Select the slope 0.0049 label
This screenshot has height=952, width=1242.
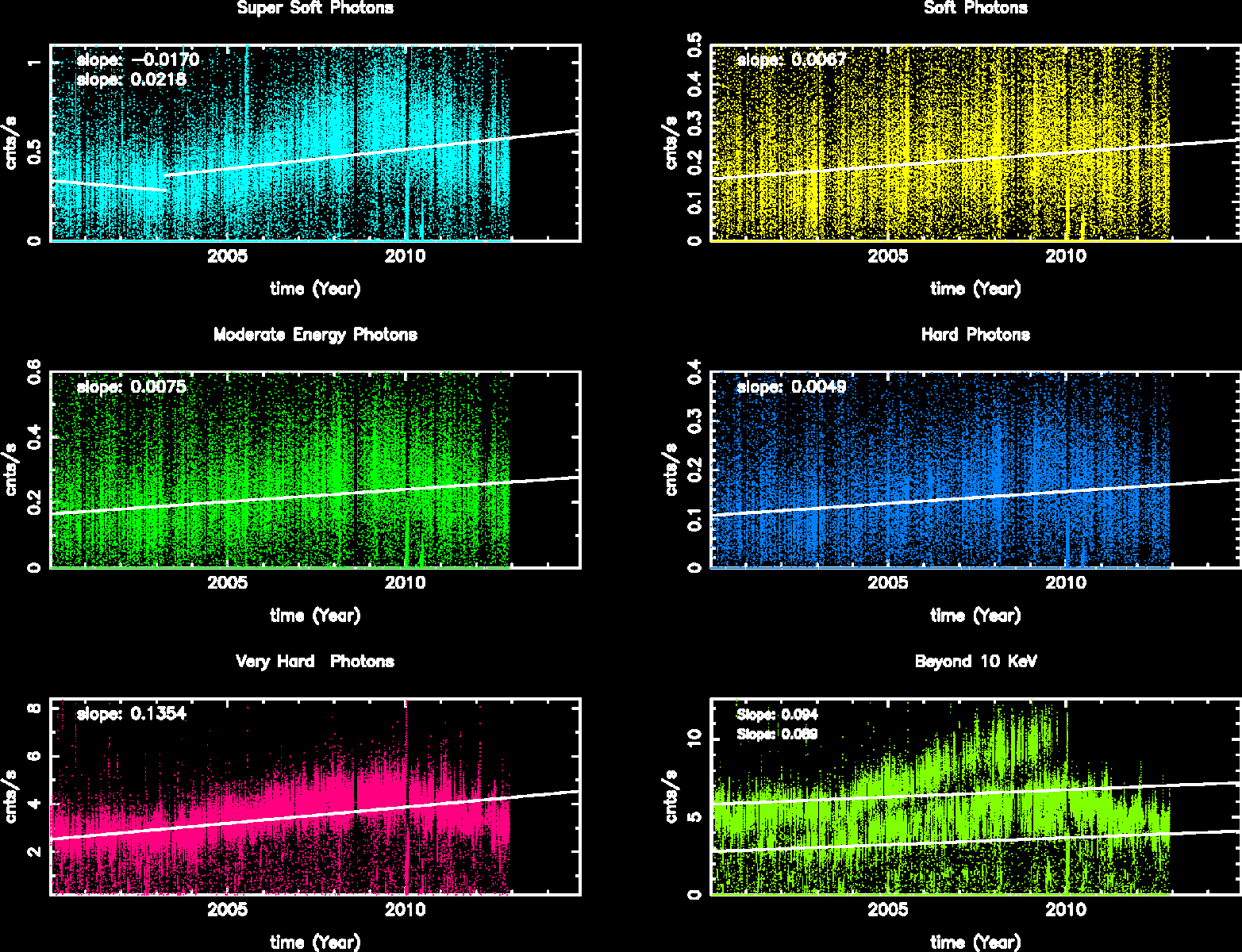pos(791,387)
